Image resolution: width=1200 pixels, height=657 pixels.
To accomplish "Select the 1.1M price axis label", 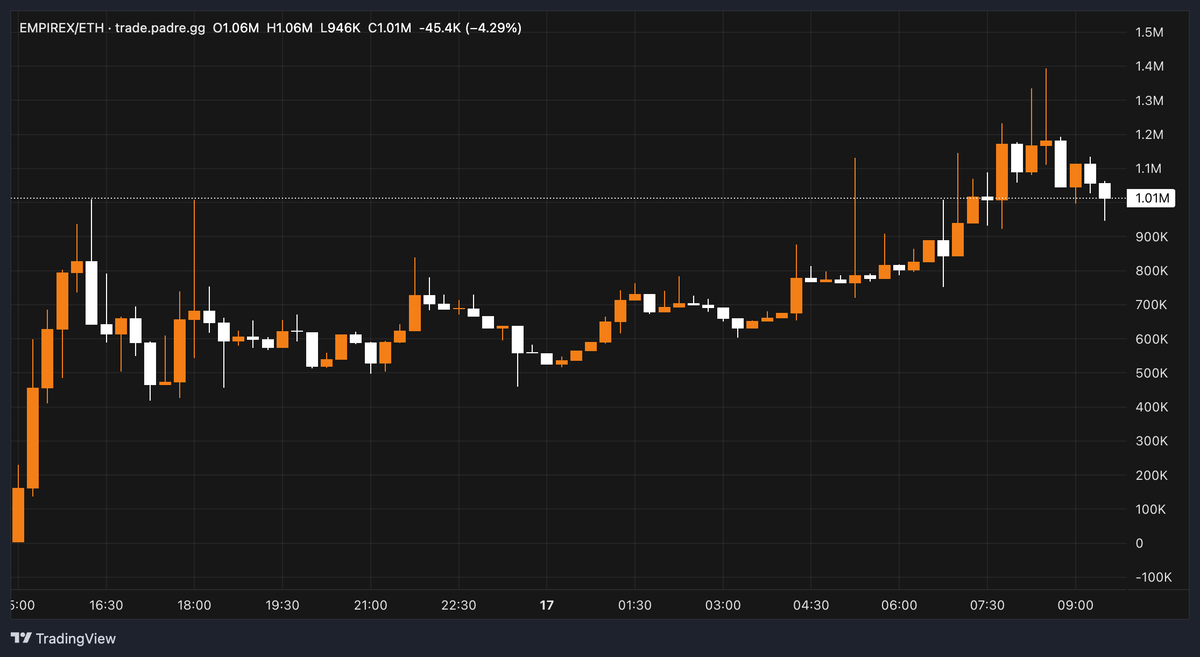I will click(x=1150, y=169).
